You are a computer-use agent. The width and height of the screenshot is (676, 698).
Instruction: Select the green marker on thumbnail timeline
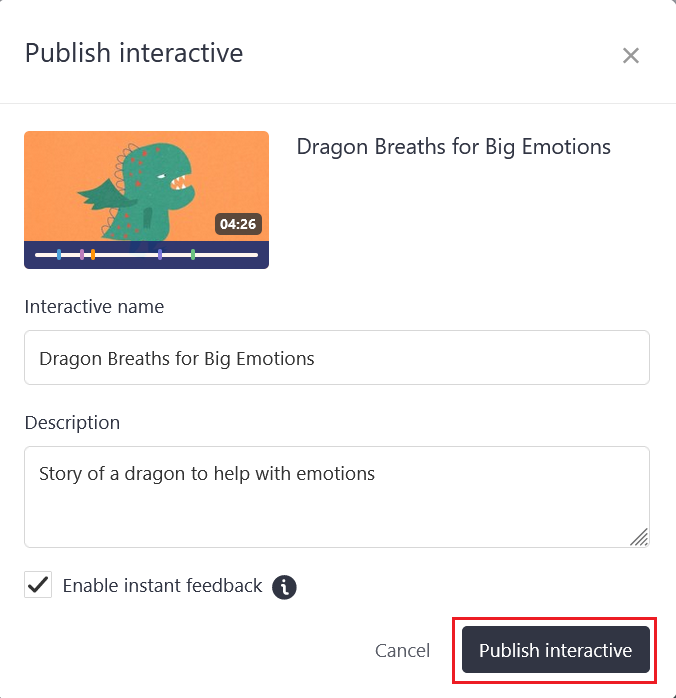point(193,255)
